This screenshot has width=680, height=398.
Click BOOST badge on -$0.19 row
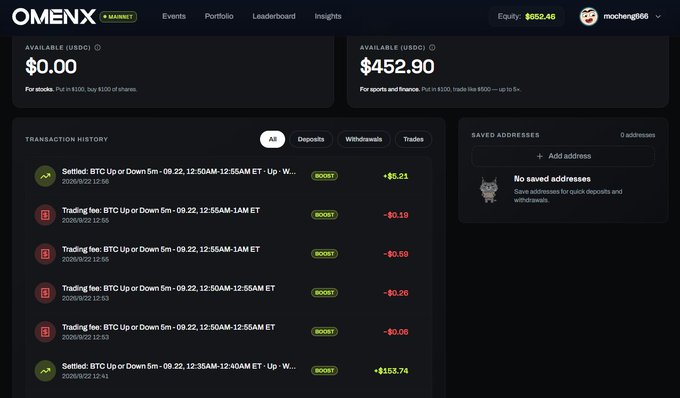(324, 215)
